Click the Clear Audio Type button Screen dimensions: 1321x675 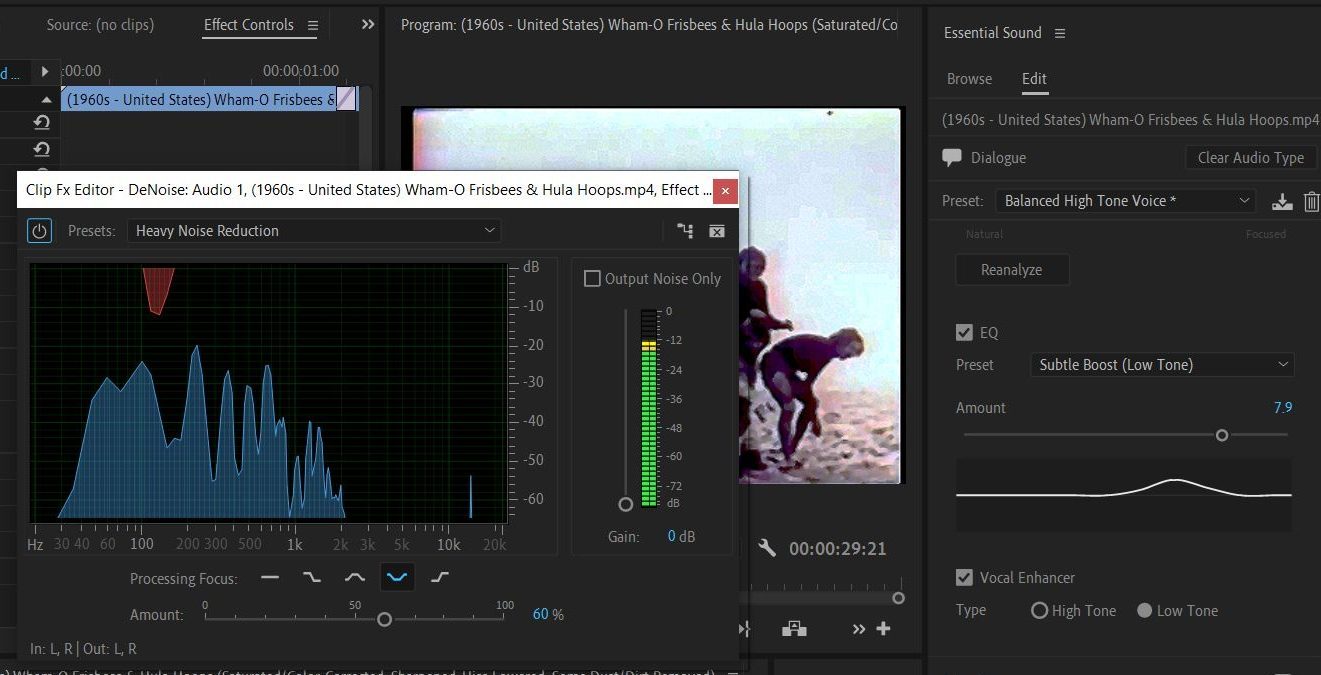1251,158
